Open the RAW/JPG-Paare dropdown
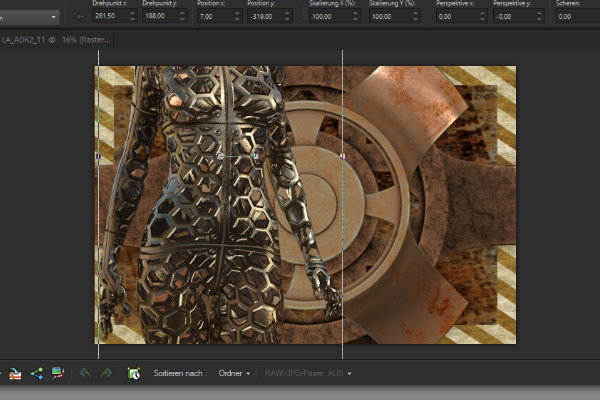Screen dimensions: 600x400 310,373
